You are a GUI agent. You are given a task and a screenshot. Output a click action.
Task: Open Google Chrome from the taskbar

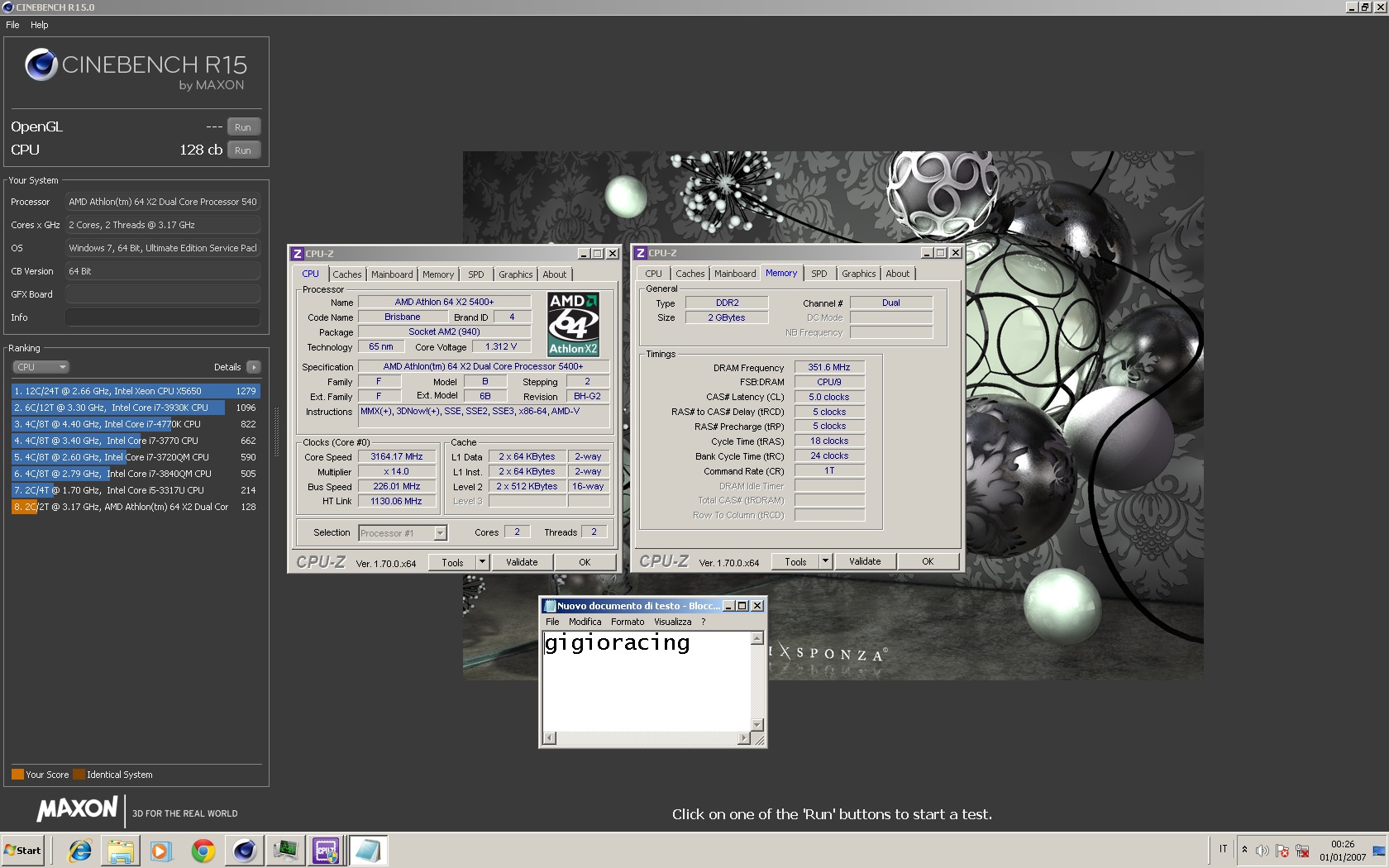[203, 851]
